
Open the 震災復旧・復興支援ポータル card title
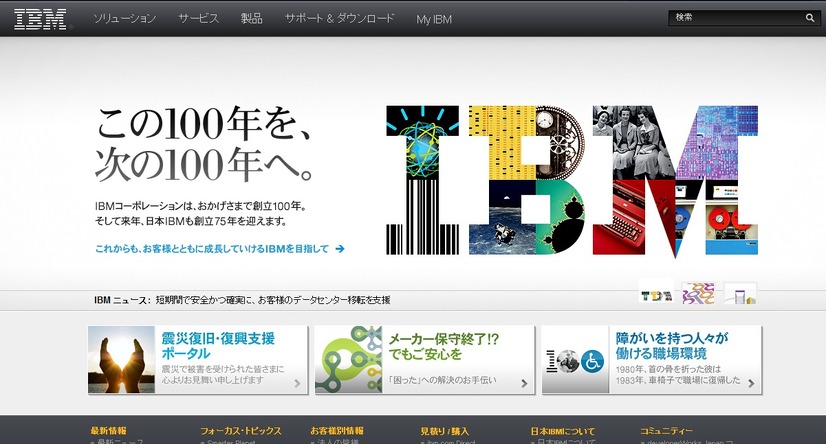click(218, 346)
